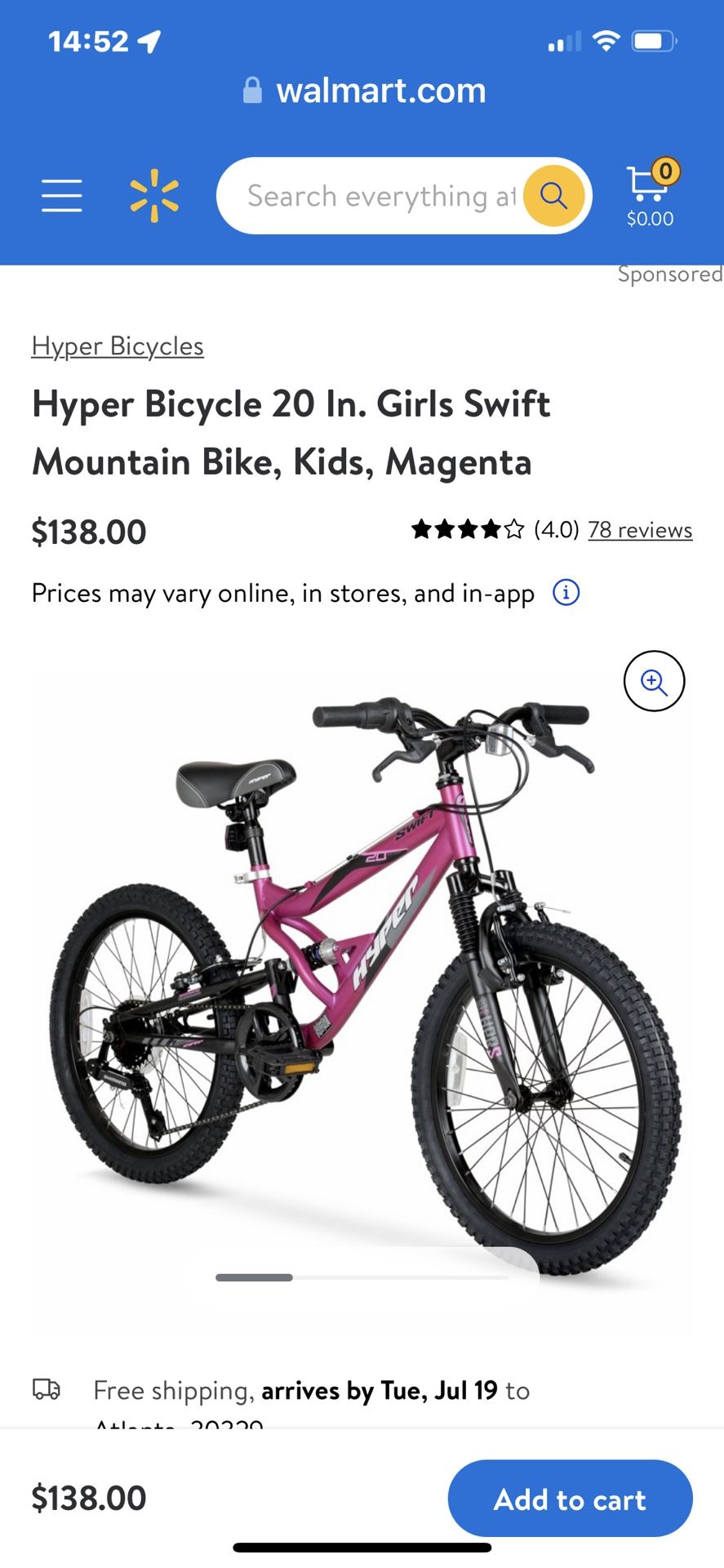Viewport: 724px width, 1568px height.
Task: Tap the Free shipping arrival details
Action: coord(312,1390)
